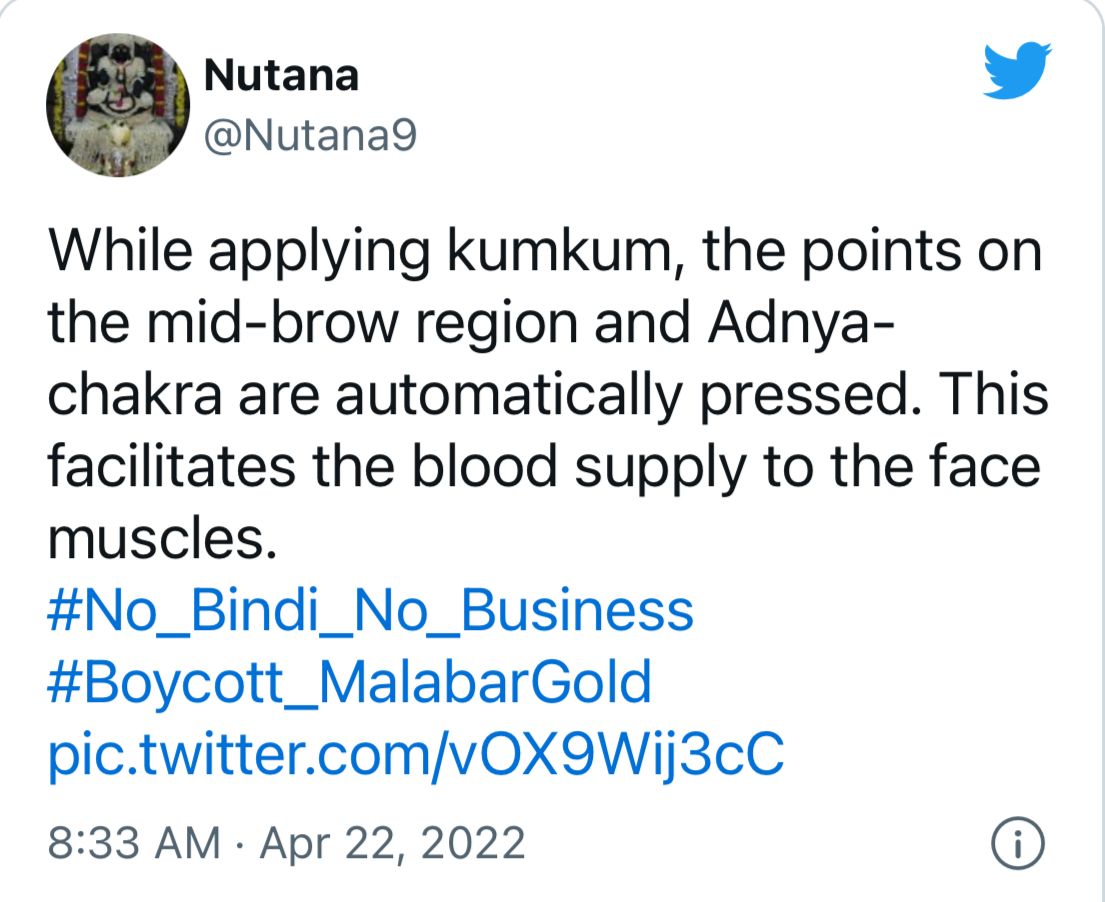Click "mid-brow" in the tweet text

246,323
